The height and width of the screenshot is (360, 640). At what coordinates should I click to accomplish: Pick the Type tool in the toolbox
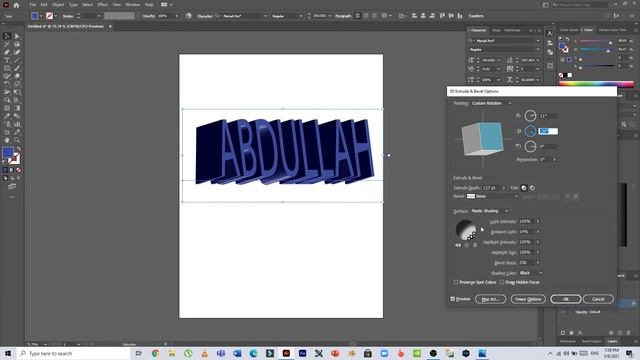point(7,60)
